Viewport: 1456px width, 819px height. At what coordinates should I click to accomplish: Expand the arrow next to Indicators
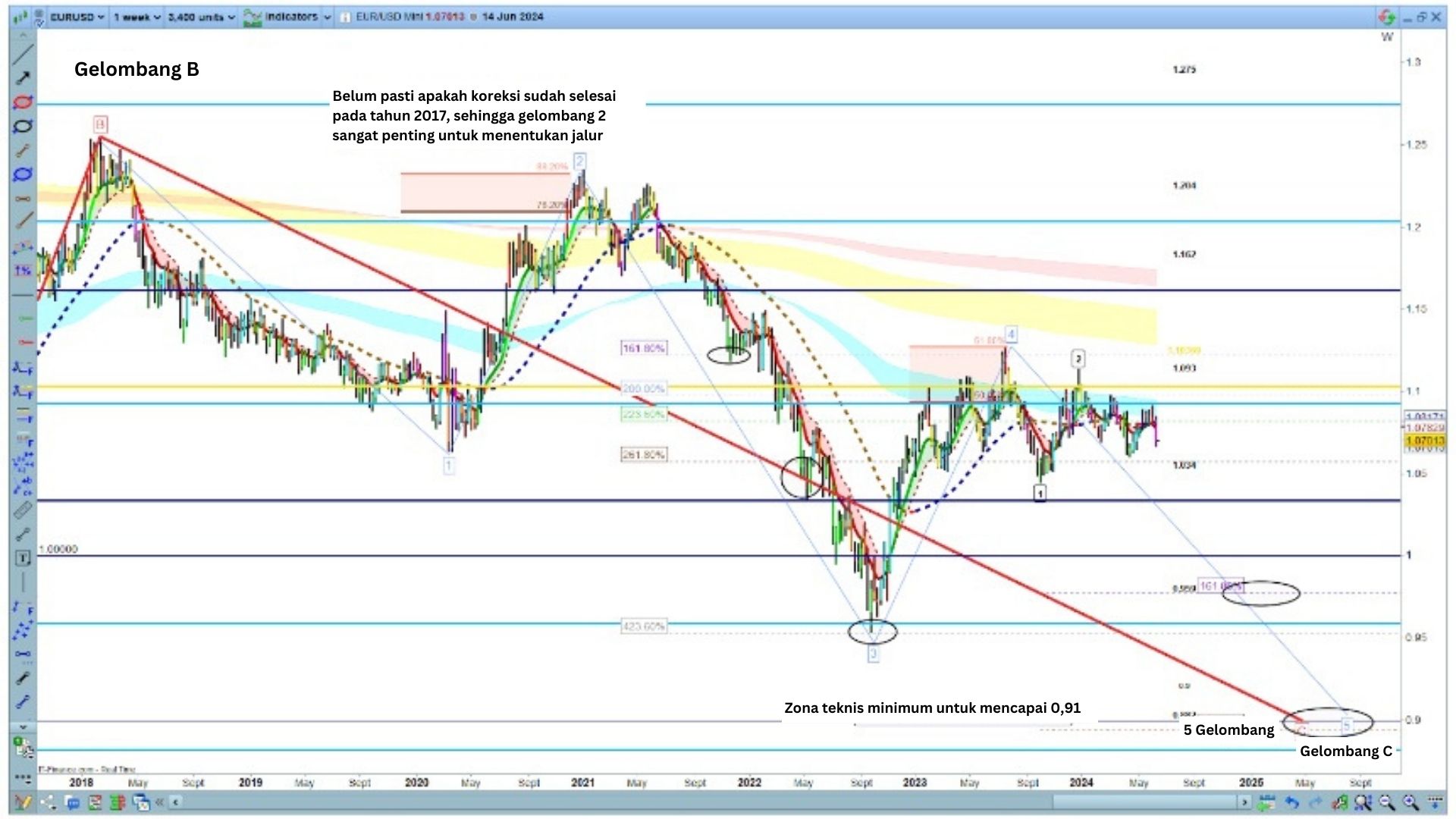pyautogui.click(x=327, y=17)
